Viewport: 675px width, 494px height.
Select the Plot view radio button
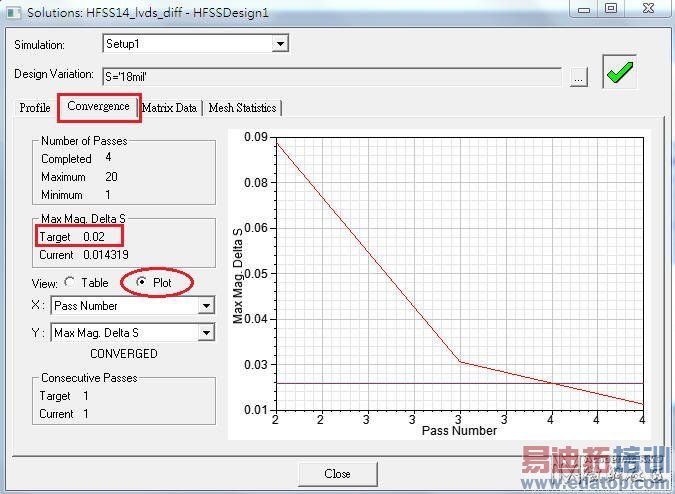(x=140, y=282)
